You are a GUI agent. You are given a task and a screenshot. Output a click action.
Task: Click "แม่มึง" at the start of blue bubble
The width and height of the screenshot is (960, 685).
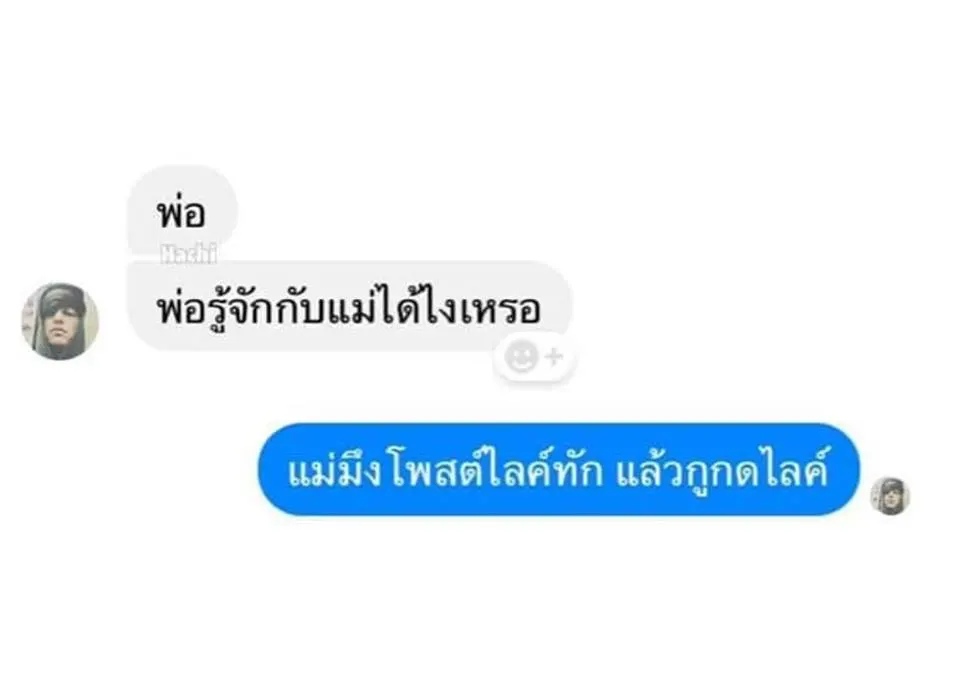click(336, 471)
